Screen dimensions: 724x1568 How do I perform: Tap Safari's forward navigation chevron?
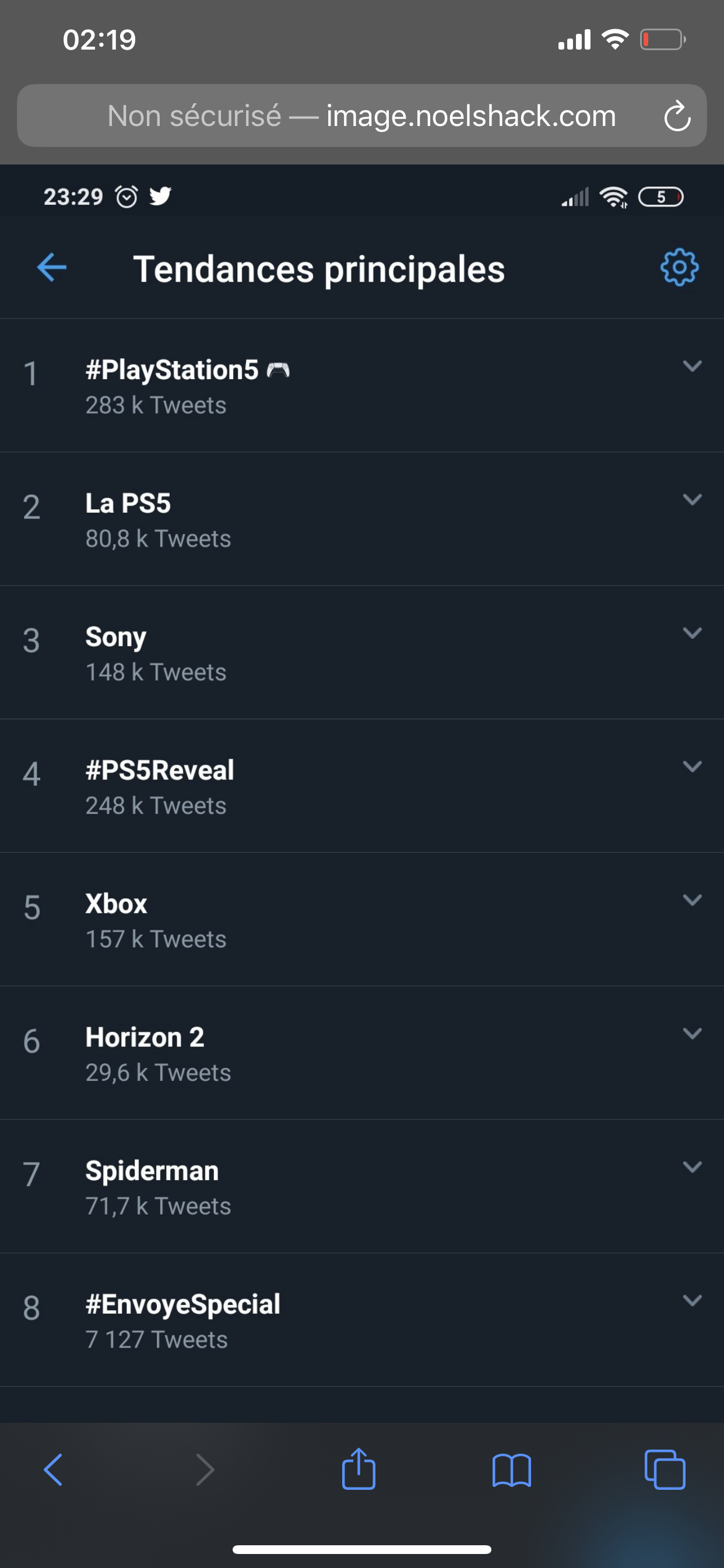[x=205, y=1470]
